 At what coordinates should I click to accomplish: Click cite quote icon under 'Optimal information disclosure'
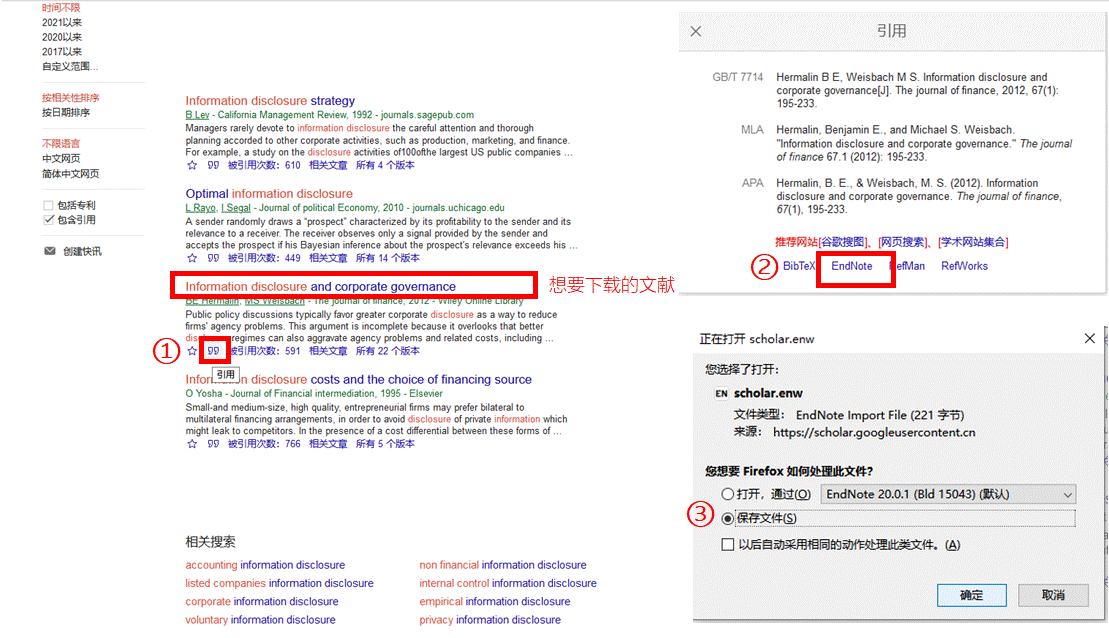click(213, 258)
